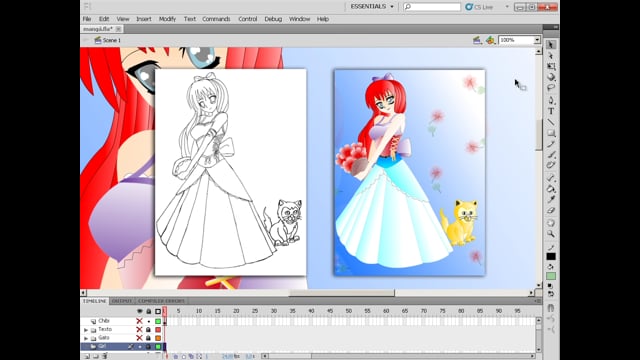640x360 pixels.
Task: Toggle visibility of Gato layer
Action: 139,338
